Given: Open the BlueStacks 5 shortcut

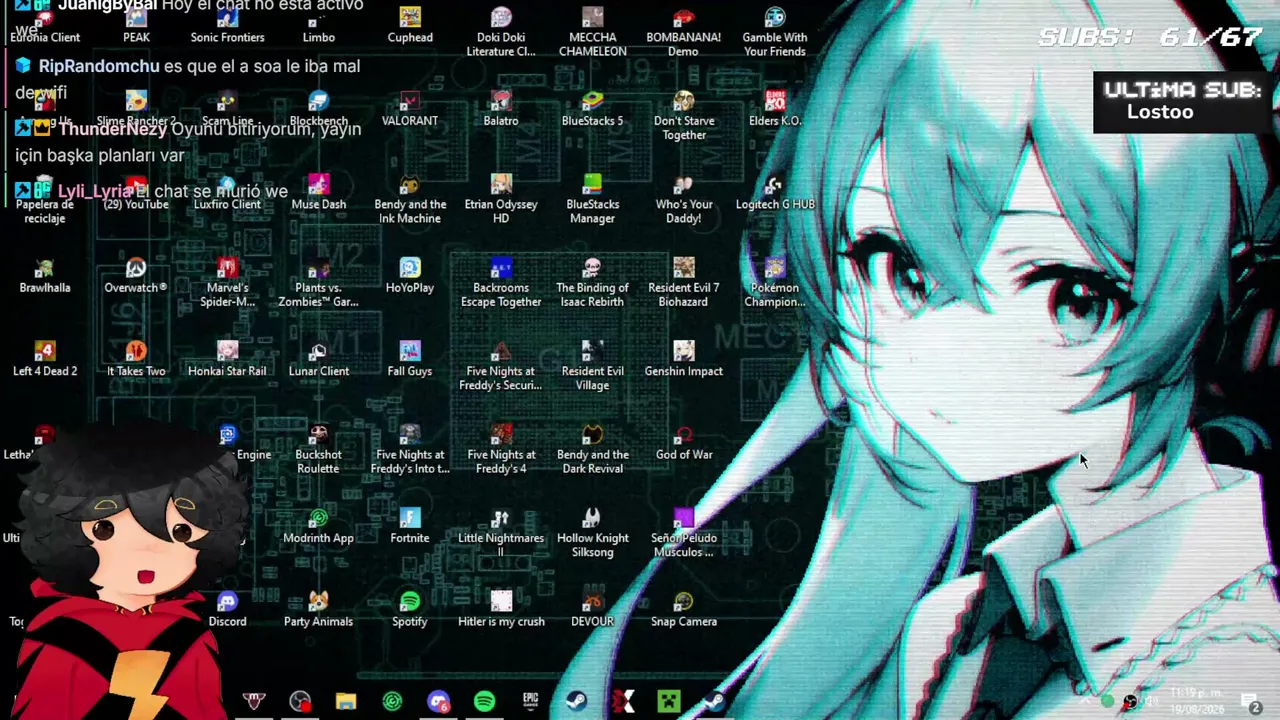Looking at the screenshot, I should click(x=593, y=109).
